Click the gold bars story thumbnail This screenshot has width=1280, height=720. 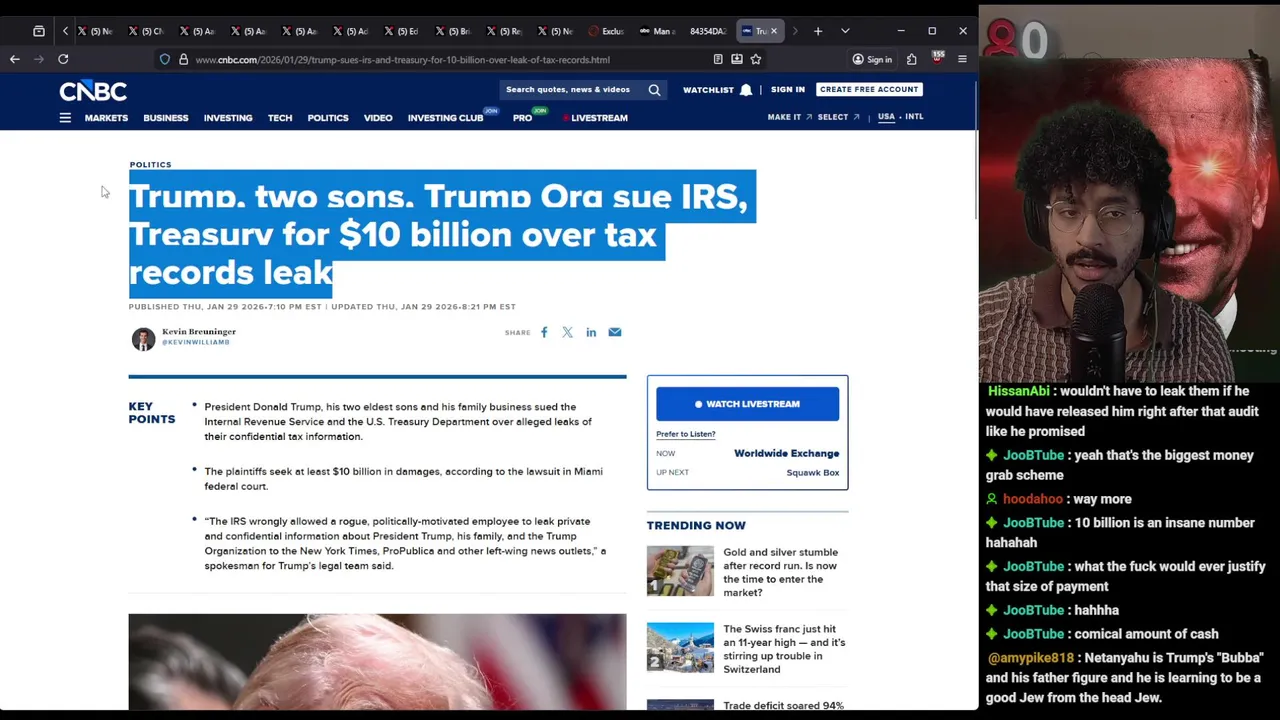coord(680,570)
